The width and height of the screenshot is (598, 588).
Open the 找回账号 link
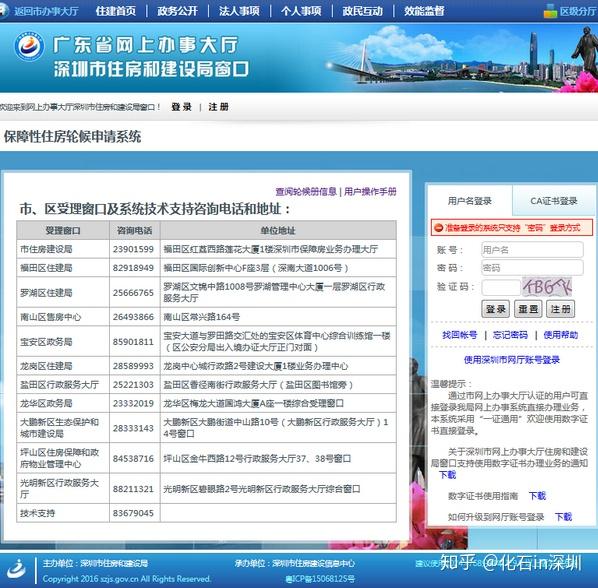point(460,335)
